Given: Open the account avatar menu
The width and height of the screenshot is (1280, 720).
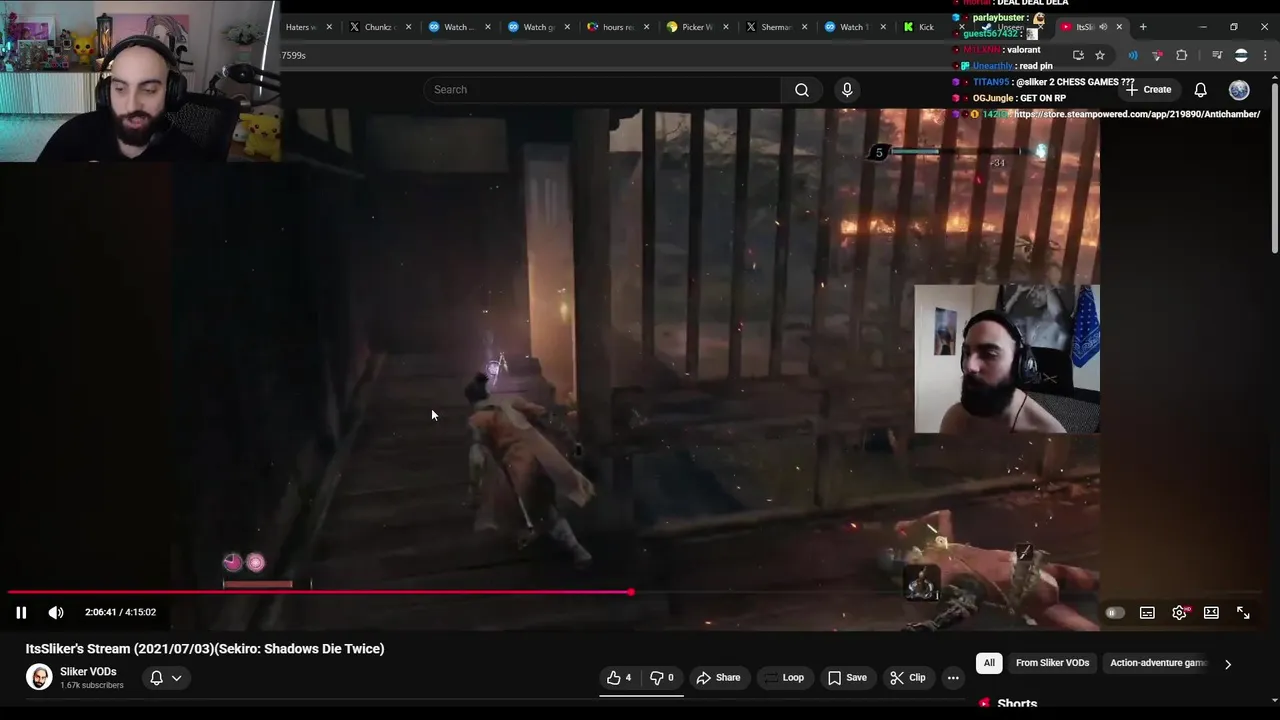Looking at the screenshot, I should click(x=1239, y=90).
